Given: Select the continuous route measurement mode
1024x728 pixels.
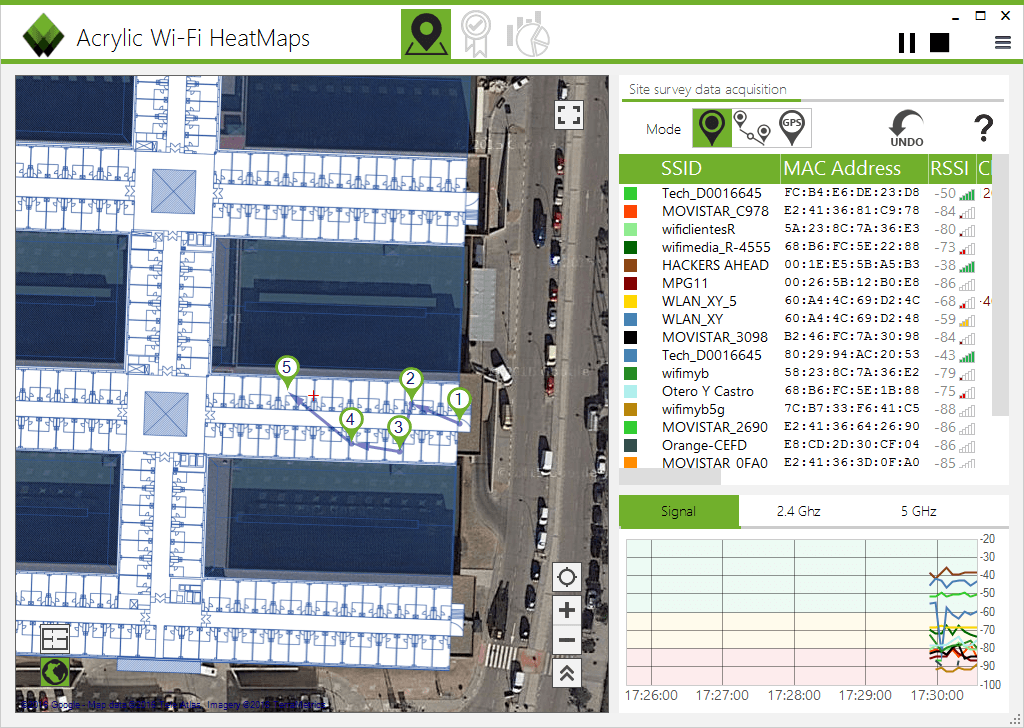Looking at the screenshot, I should [x=752, y=128].
